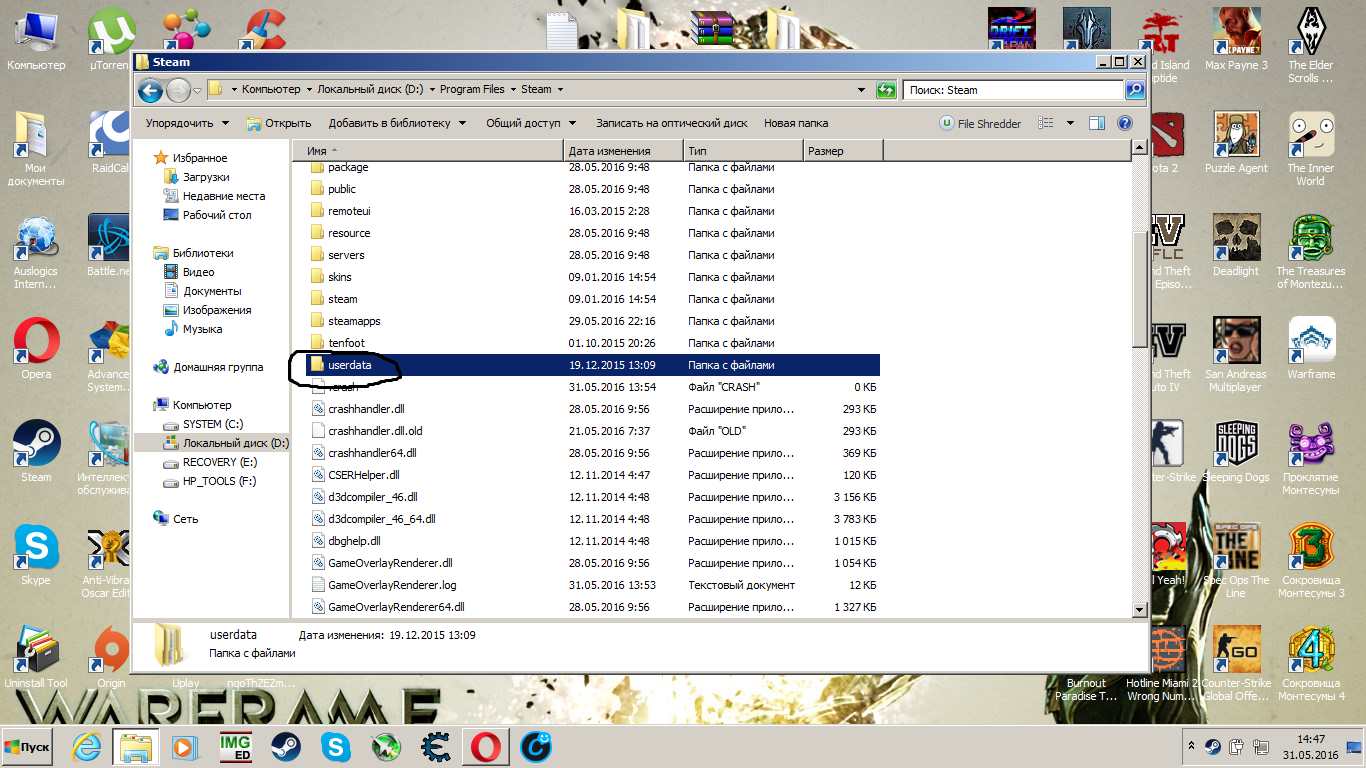Viewport: 1366px width, 768px height.
Task: Click Записать на оптический диск
Action: [672, 124]
